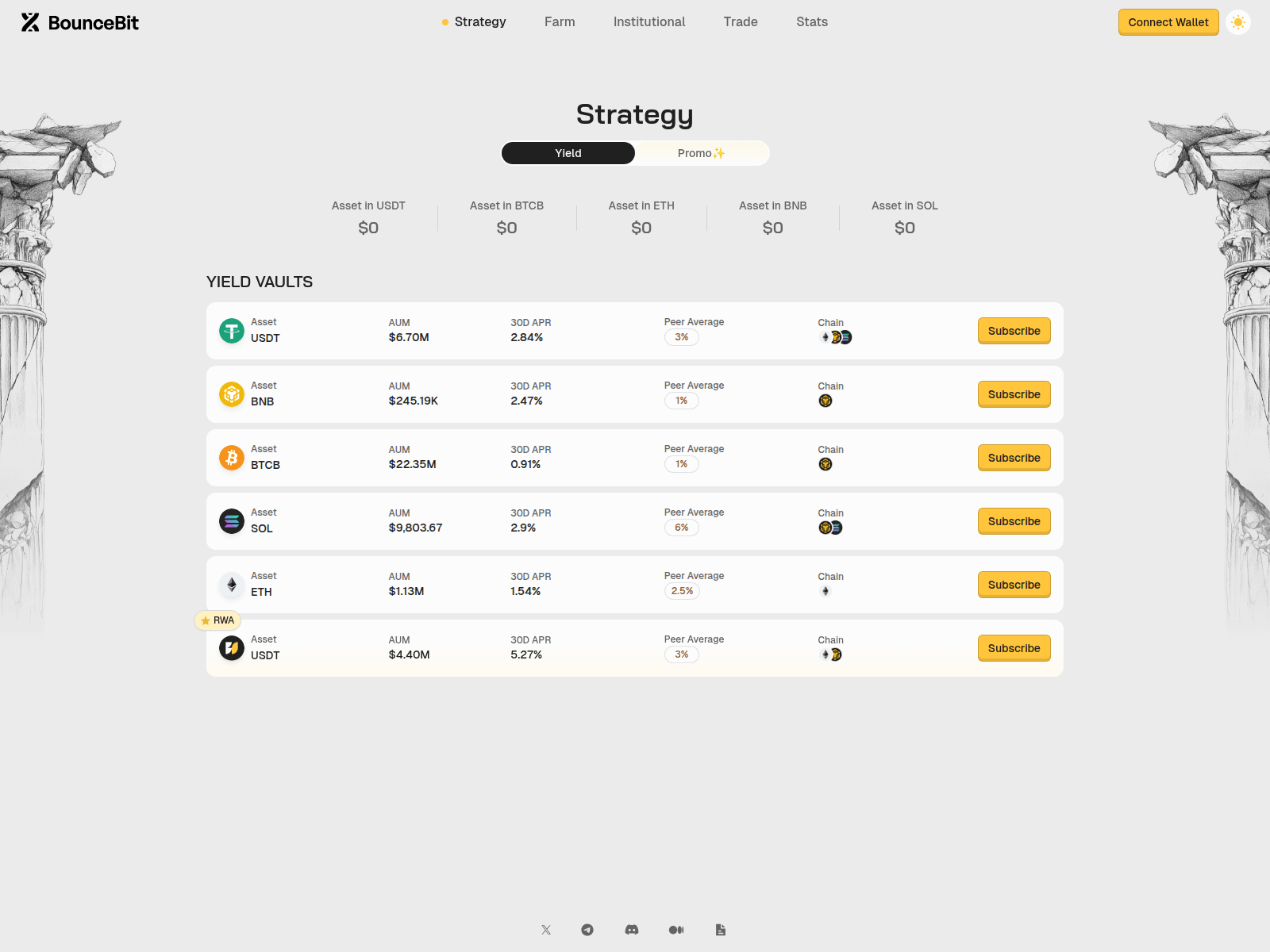Click Connect Wallet
This screenshot has width=1270, height=952.
[x=1168, y=21]
